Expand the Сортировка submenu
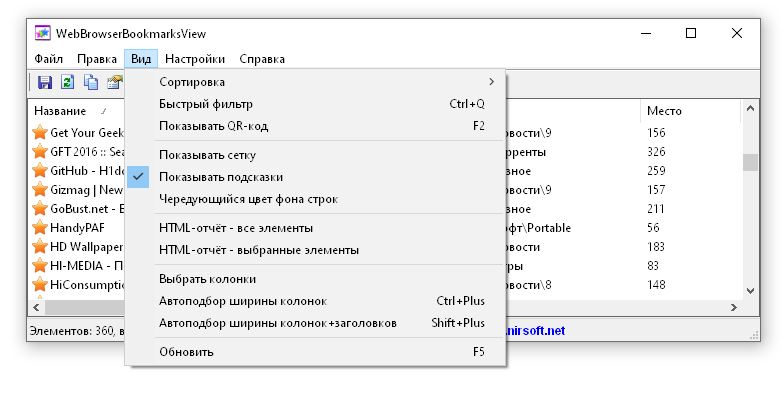 315,82
